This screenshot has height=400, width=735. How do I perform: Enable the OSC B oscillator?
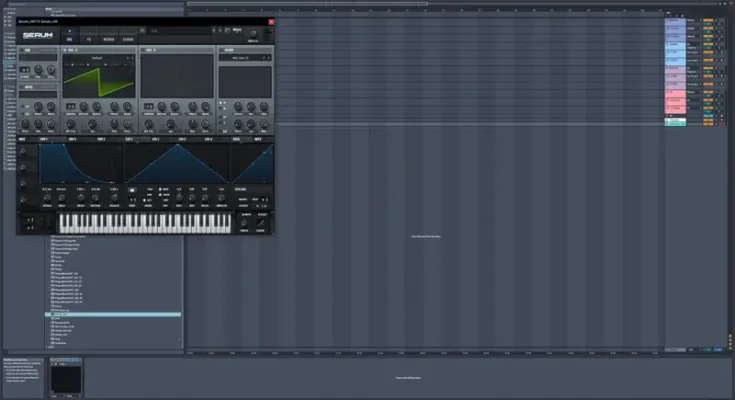click(x=143, y=48)
